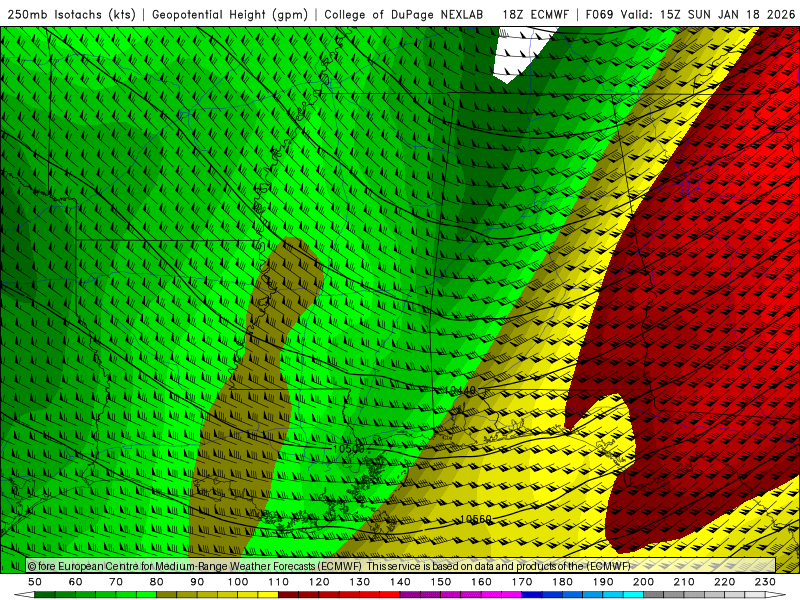Screen dimensions: 800x600
Task: Click the College of DuPage NEXLAB title
Action: [407, 15]
